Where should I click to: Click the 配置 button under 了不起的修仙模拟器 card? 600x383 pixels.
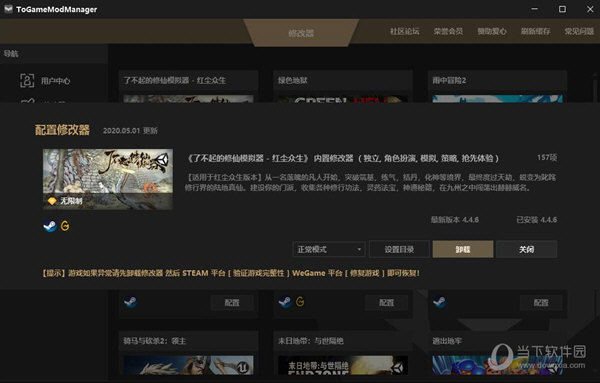(x=232, y=303)
